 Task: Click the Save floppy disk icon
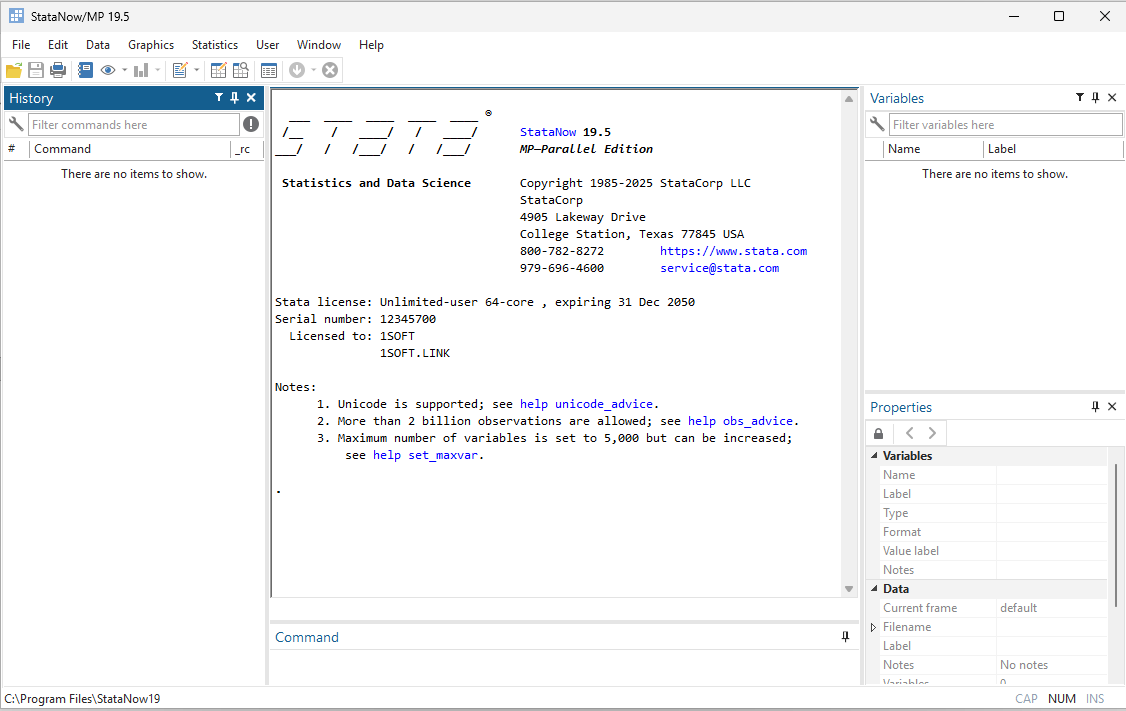point(36,70)
